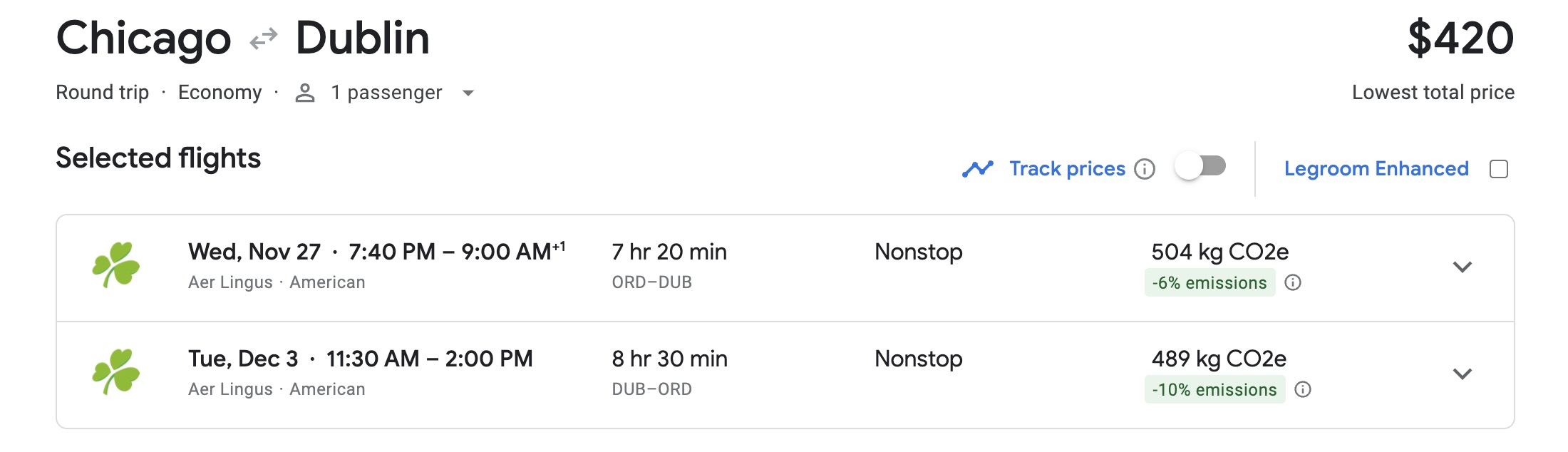1568x452 pixels.
Task: Select the Round trip option
Action: click(x=102, y=92)
